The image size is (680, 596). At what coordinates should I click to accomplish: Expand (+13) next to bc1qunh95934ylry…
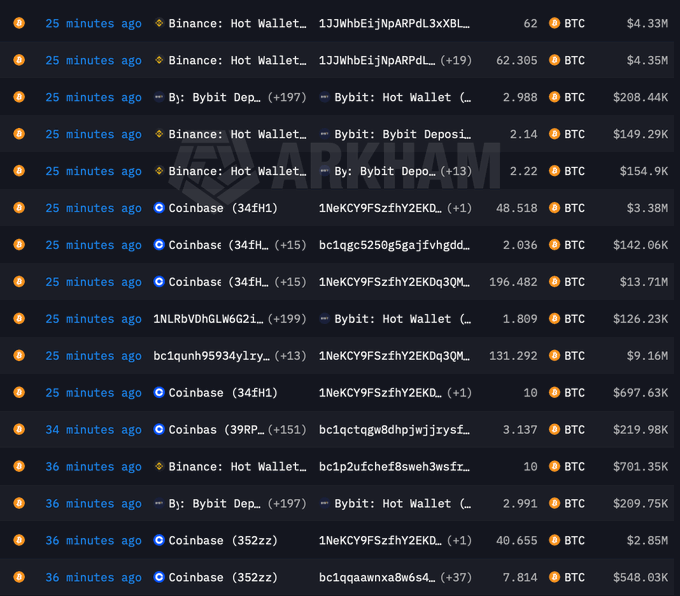click(x=290, y=356)
